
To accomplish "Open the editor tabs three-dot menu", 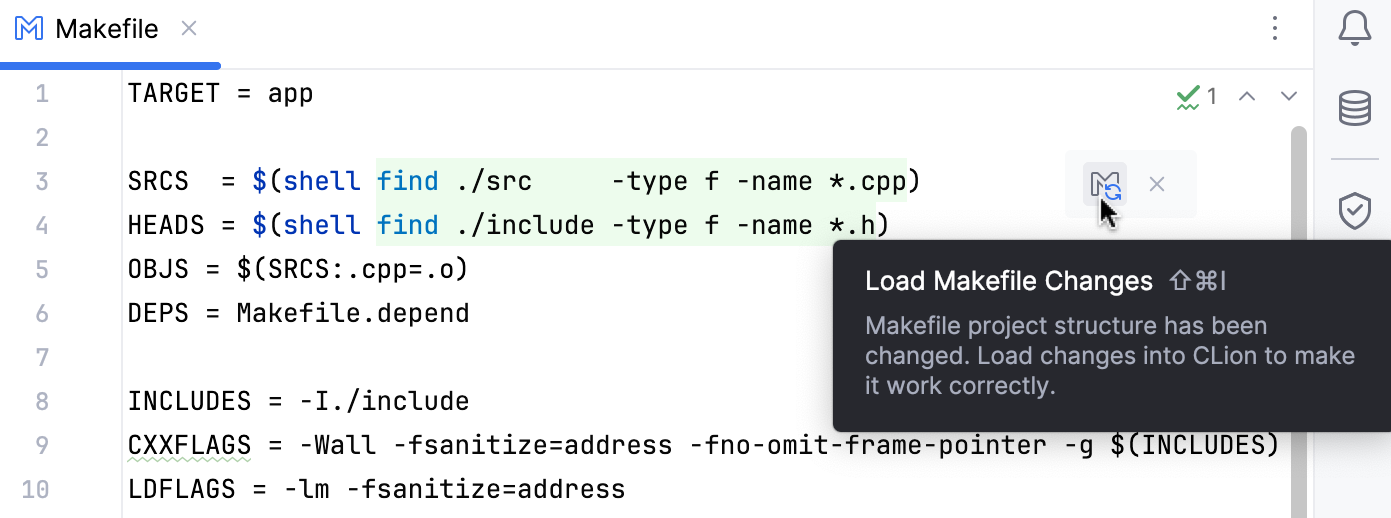I will click(x=1274, y=29).
